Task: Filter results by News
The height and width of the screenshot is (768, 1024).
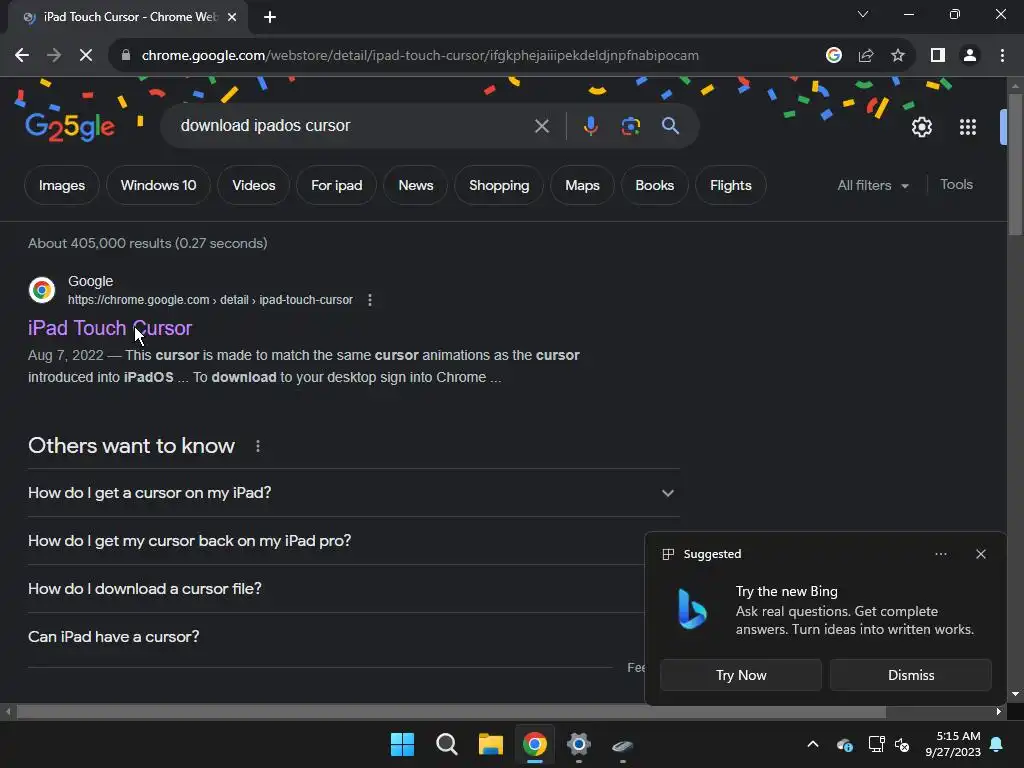Action: (x=416, y=185)
